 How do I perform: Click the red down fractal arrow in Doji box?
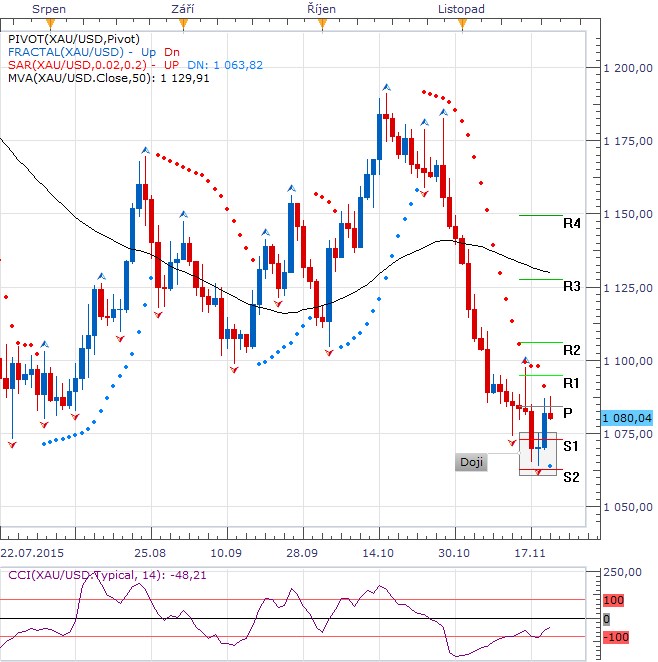[538, 472]
